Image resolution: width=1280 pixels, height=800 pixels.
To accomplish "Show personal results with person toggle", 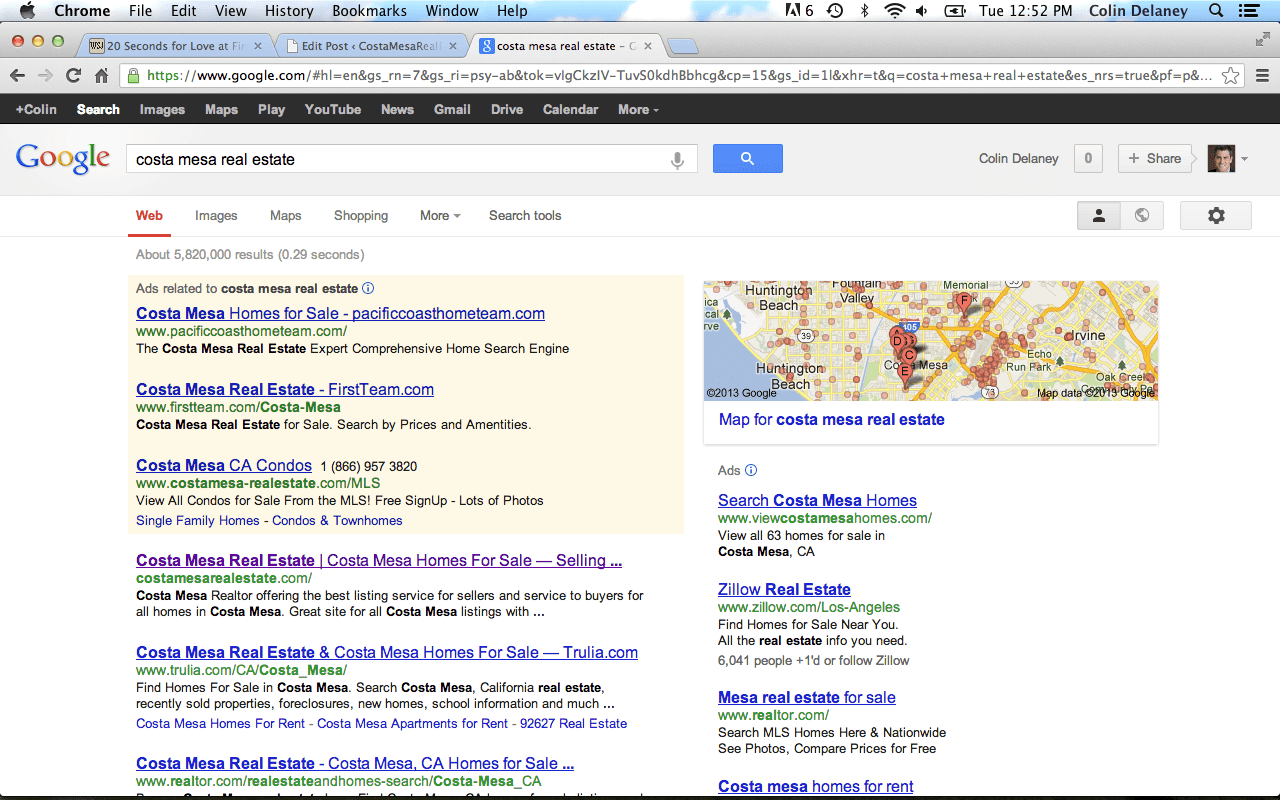I will 1098,215.
